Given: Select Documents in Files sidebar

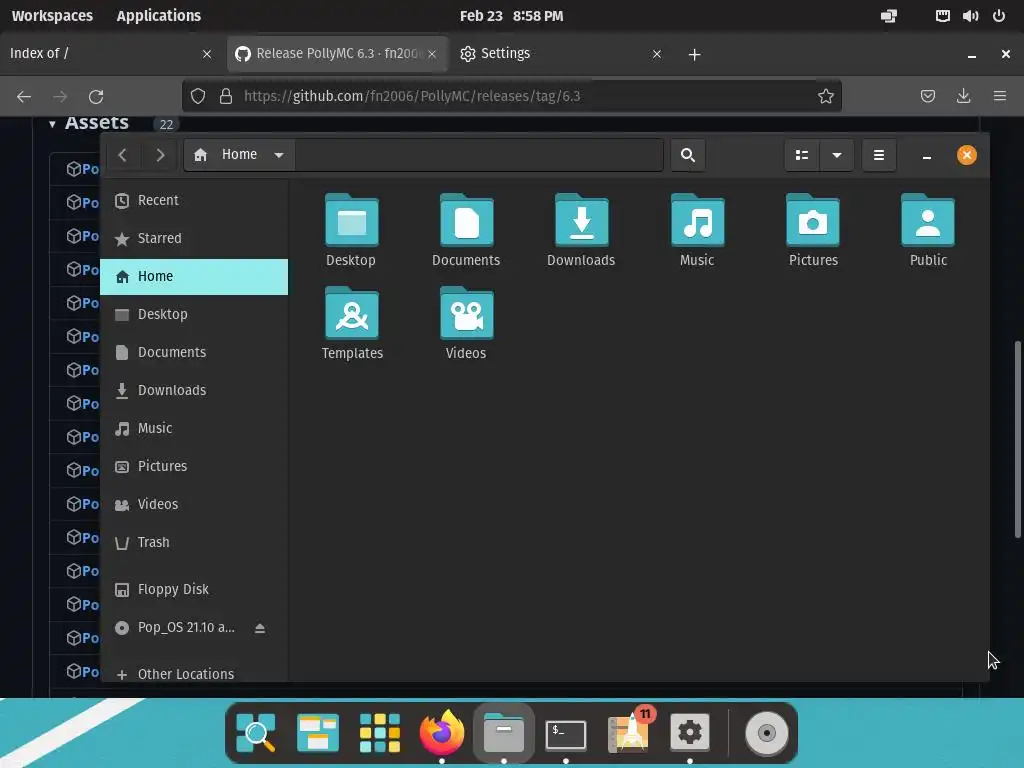Looking at the screenshot, I should (194, 353).
